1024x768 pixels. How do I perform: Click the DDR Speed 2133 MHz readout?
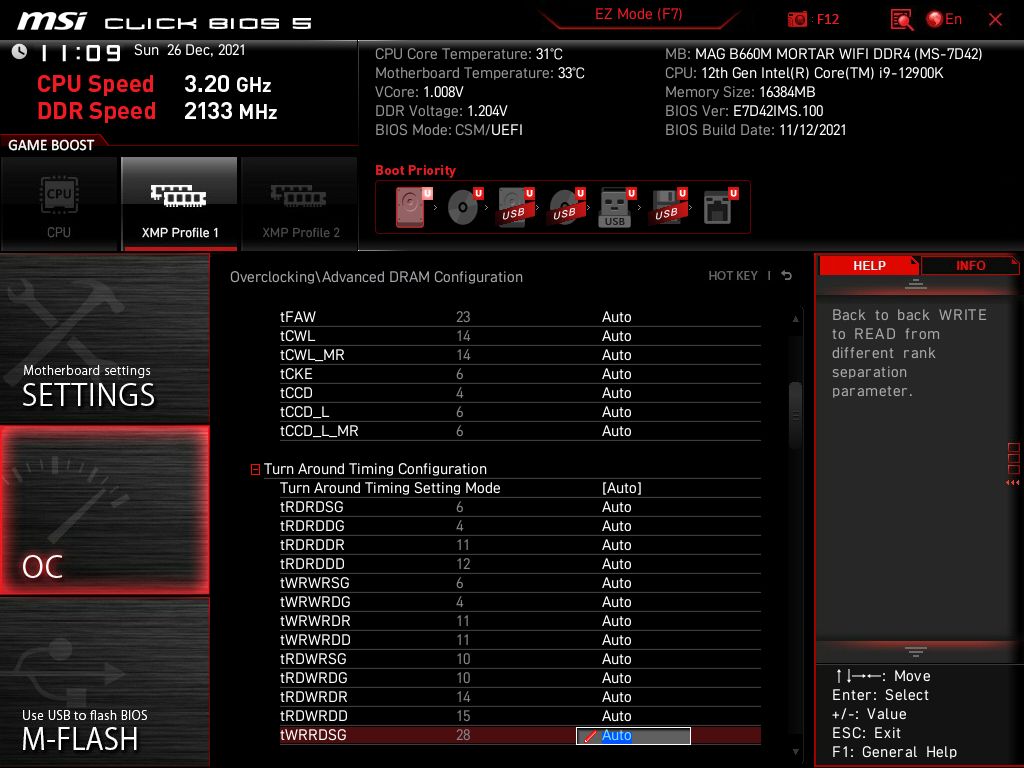pyautogui.click(x=157, y=111)
